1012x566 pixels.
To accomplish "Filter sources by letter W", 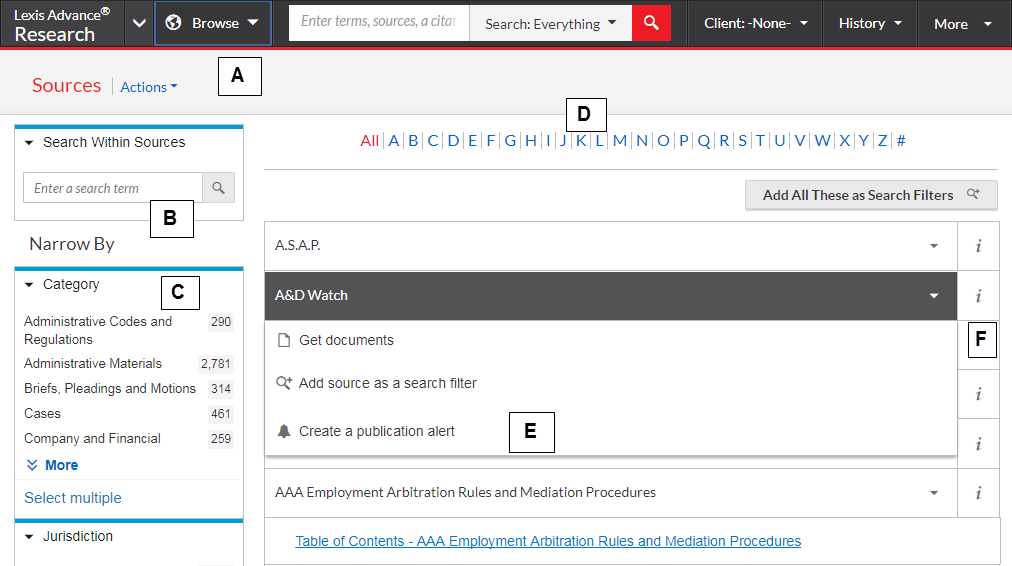I will [x=822, y=141].
